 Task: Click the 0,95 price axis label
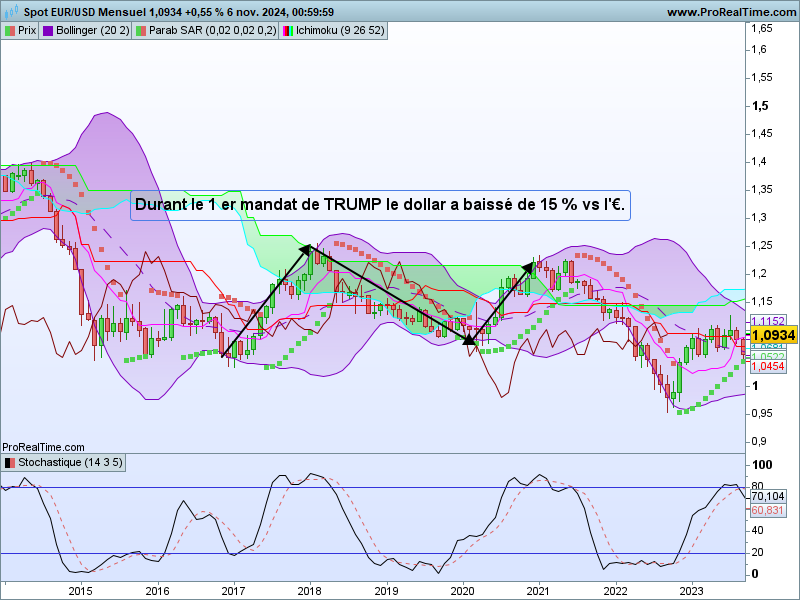click(x=762, y=414)
